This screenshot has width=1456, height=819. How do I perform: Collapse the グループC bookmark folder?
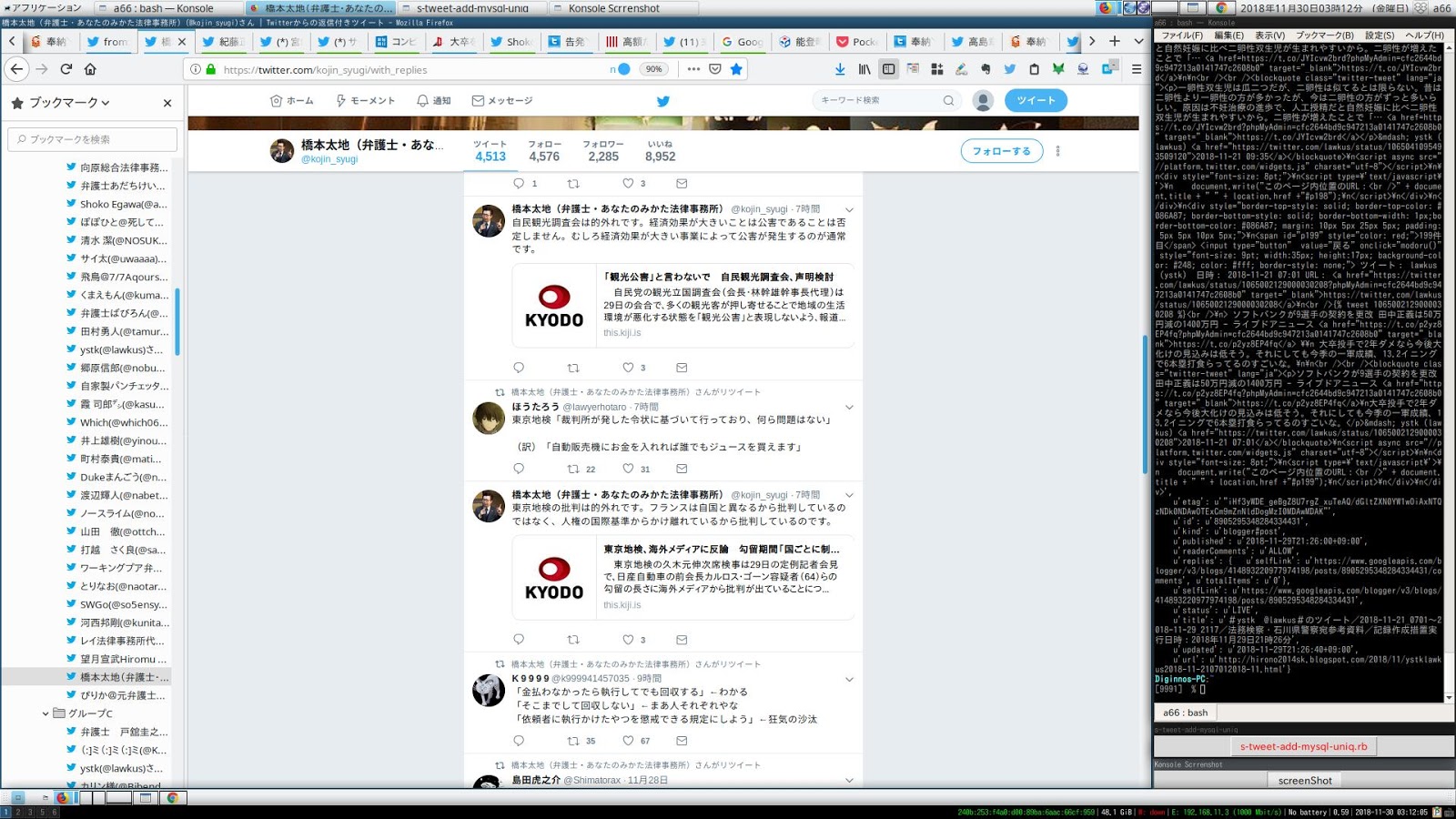pyautogui.click(x=45, y=713)
